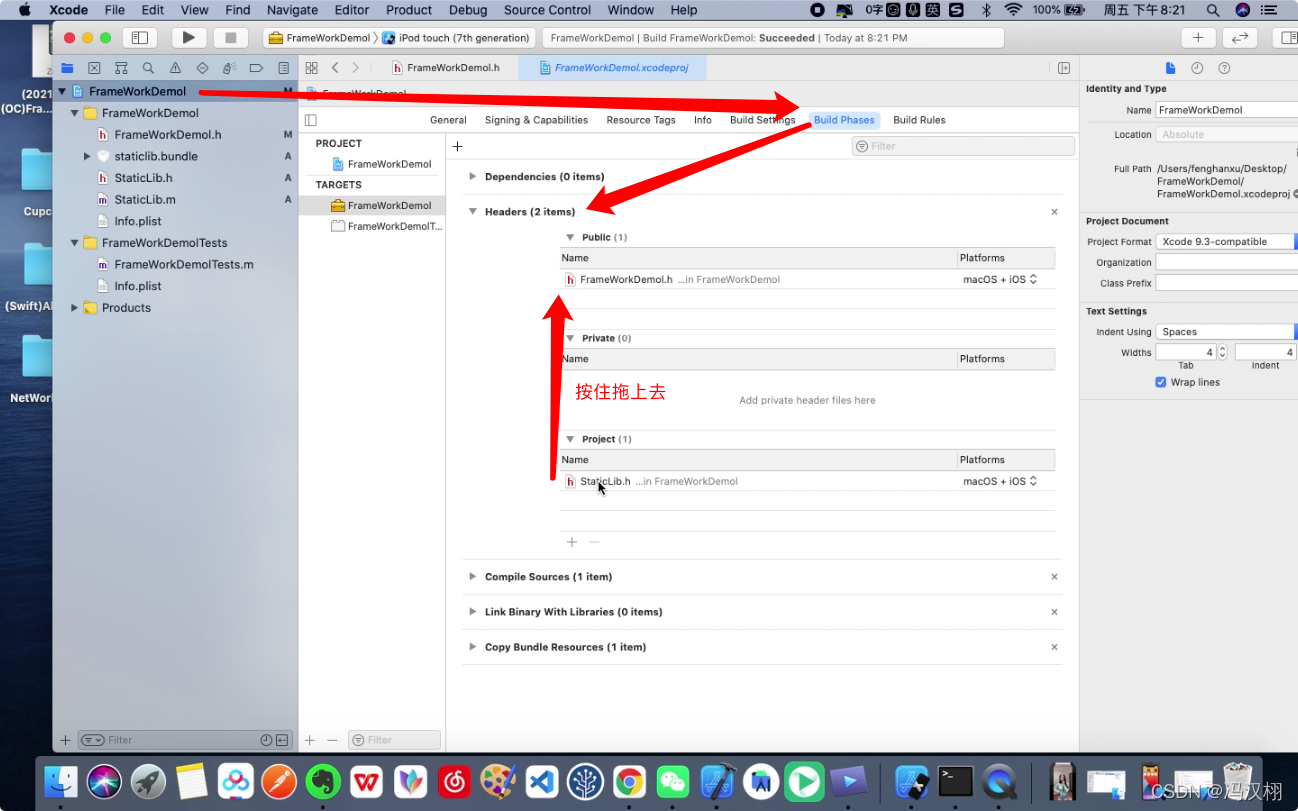Expand Compile Sources phase
The height and width of the screenshot is (811, 1298).
tap(472, 577)
